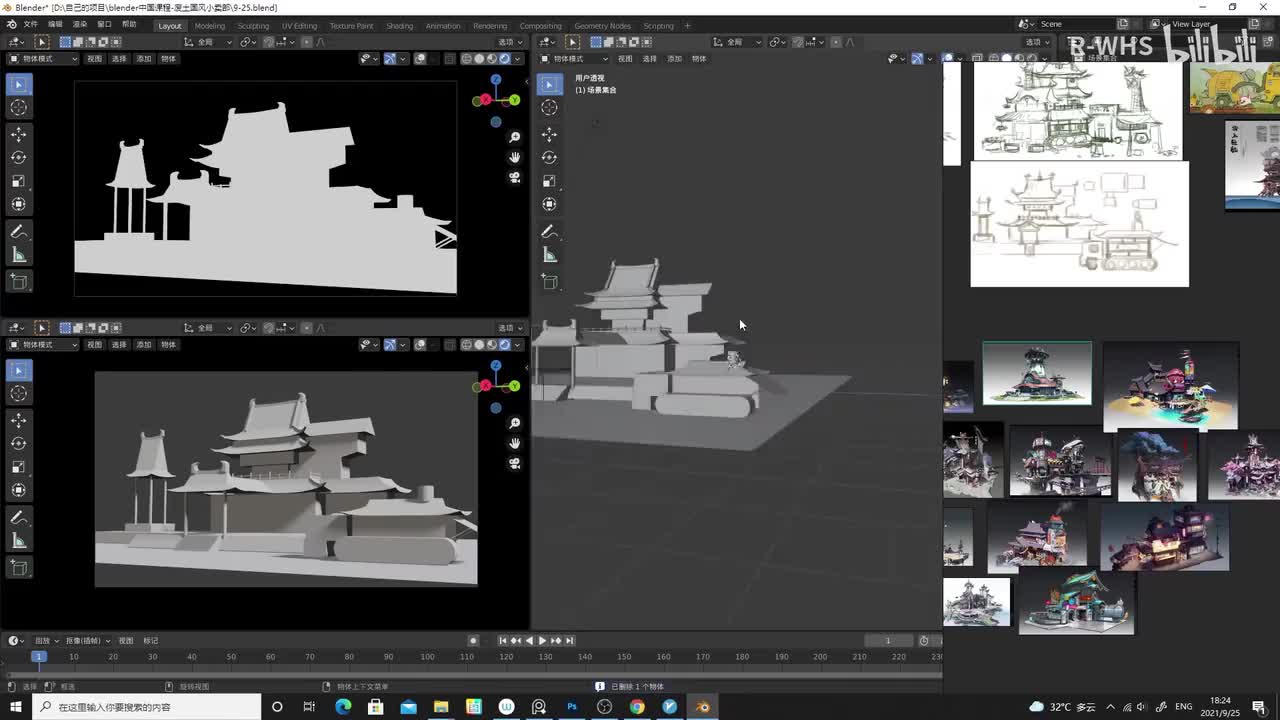Image resolution: width=1280 pixels, height=720 pixels.
Task: Click the Add Cube tool in right viewport
Action: click(x=549, y=282)
